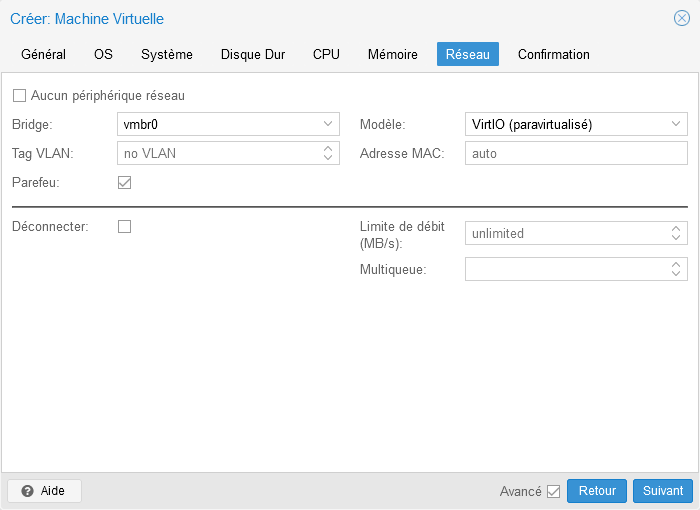The height and width of the screenshot is (510, 700).
Task: Open the Bridge vmbr0 dropdown
Action: tap(328, 125)
